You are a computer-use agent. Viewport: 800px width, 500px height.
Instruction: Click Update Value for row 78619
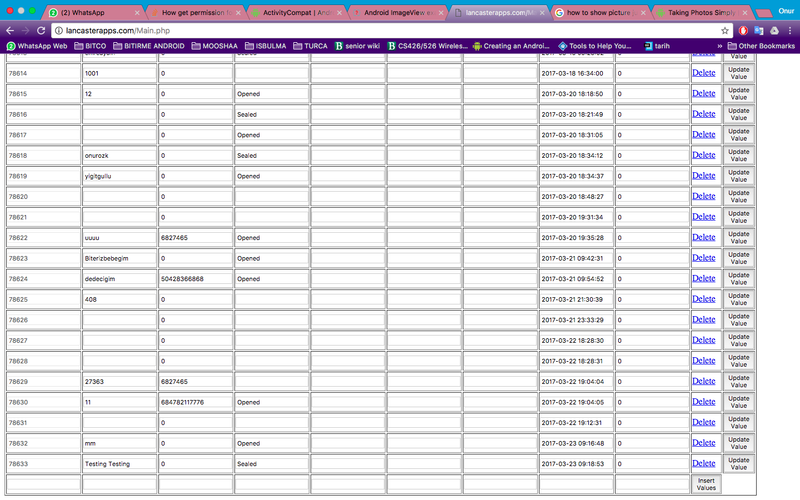click(738, 176)
